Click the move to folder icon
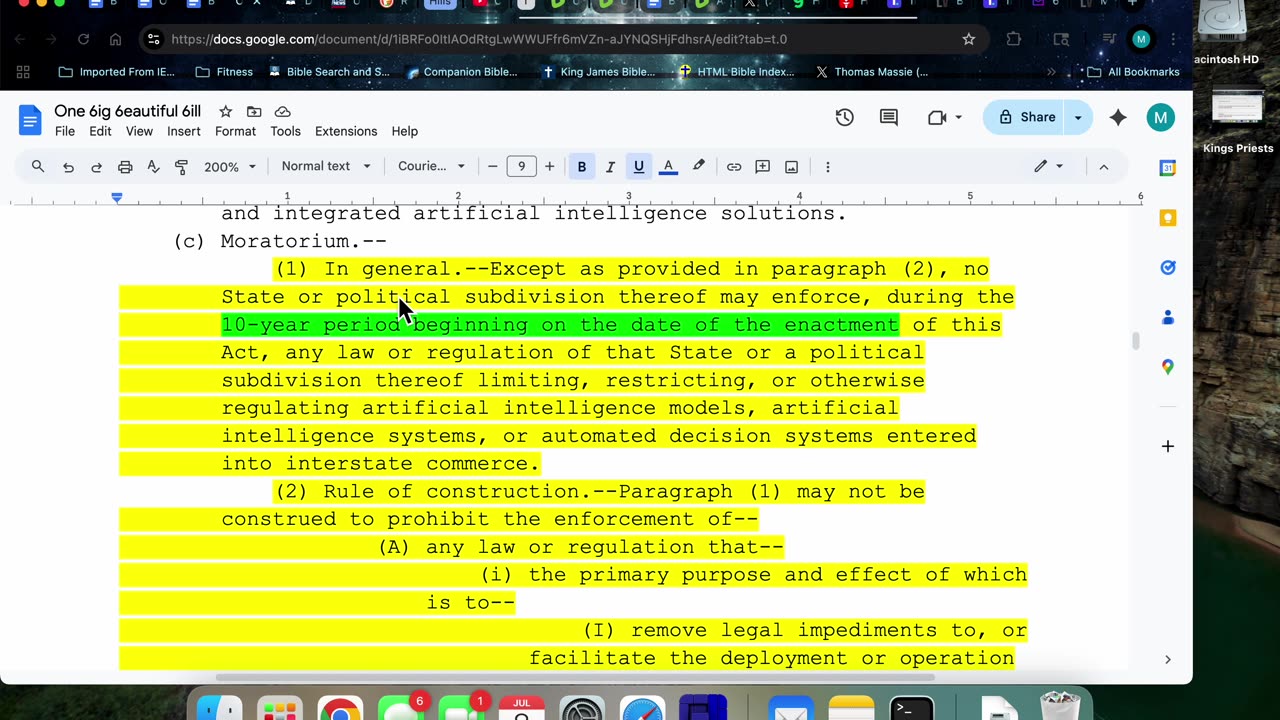This screenshot has height=720, width=1280. pos(254,111)
